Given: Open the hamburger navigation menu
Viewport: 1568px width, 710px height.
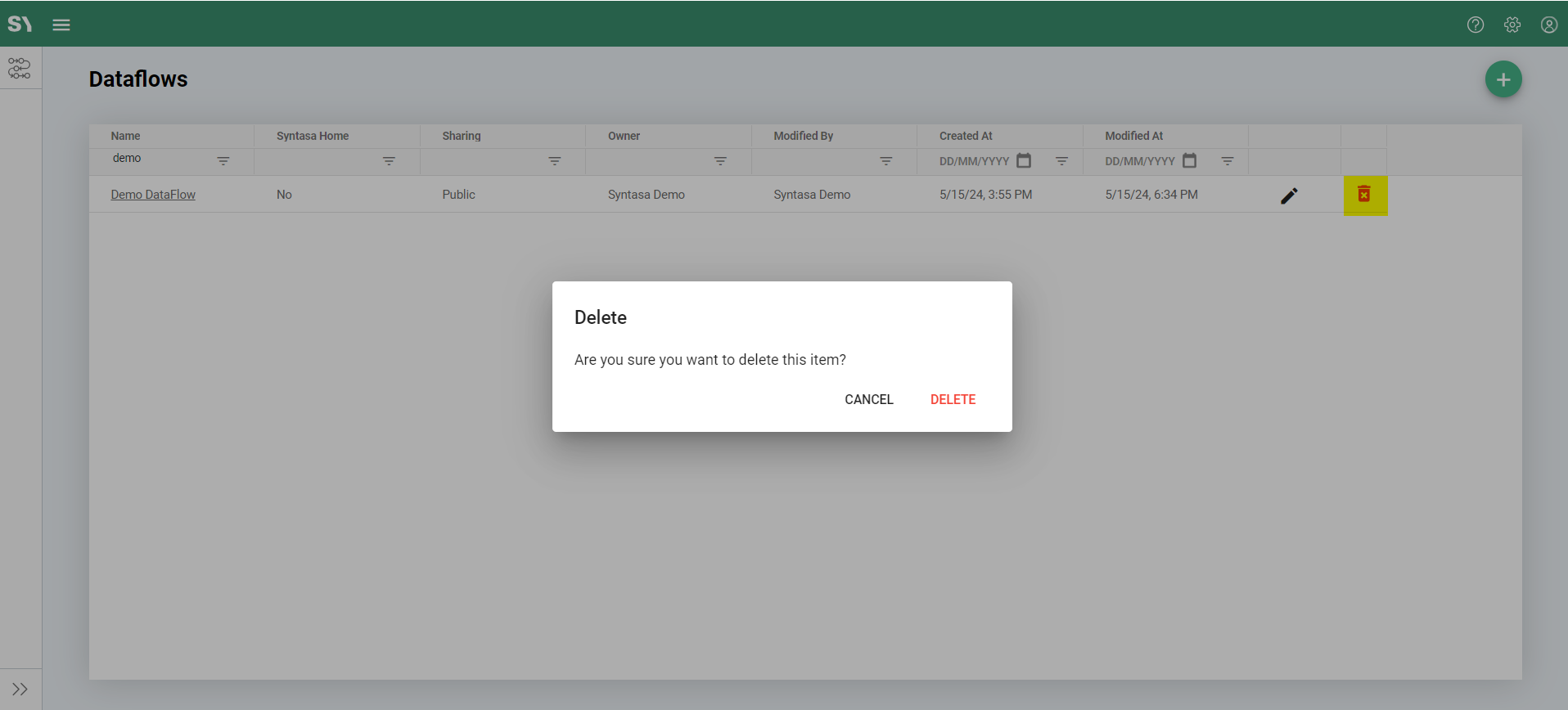Looking at the screenshot, I should point(61,25).
